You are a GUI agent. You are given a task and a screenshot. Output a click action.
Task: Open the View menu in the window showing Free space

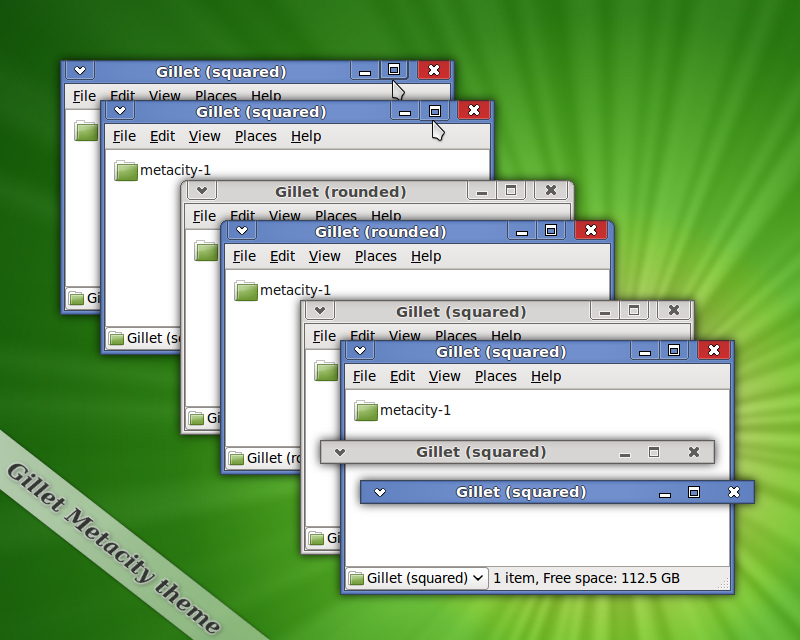(x=444, y=376)
